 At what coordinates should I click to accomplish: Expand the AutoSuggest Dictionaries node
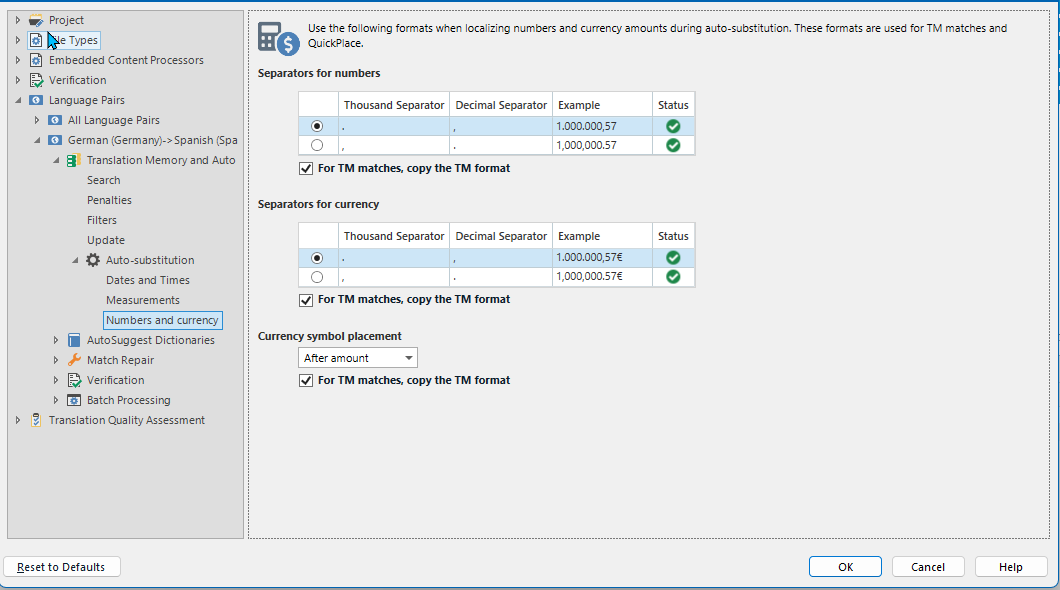point(56,341)
